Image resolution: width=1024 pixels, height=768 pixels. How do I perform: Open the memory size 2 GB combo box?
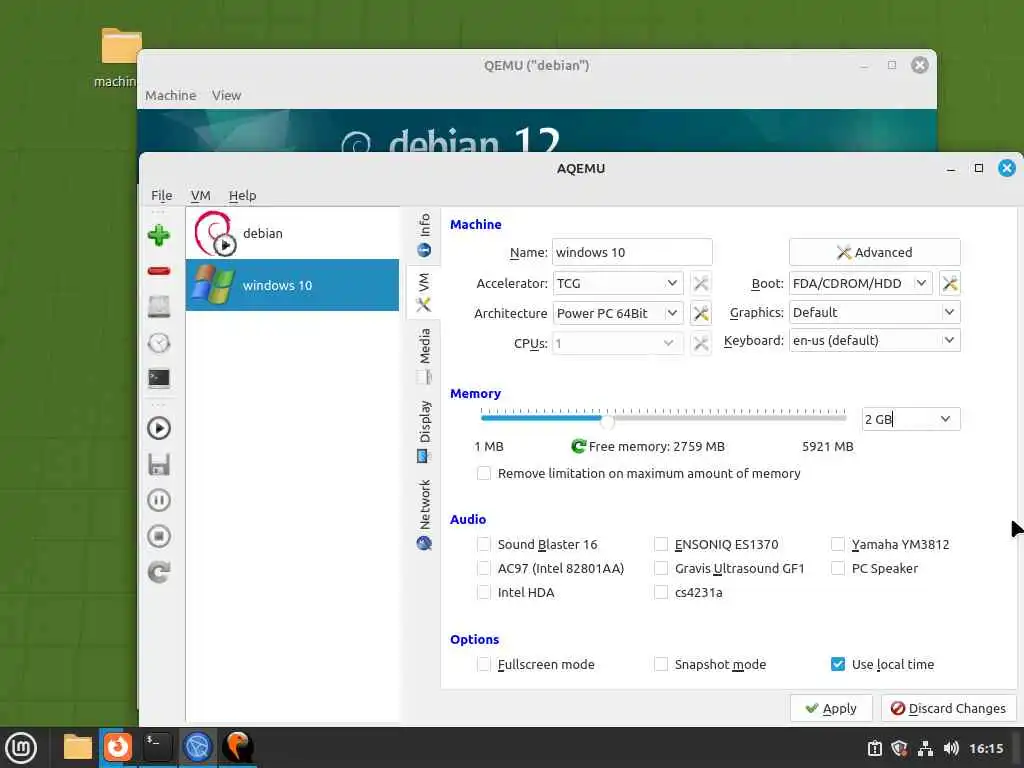click(x=911, y=419)
